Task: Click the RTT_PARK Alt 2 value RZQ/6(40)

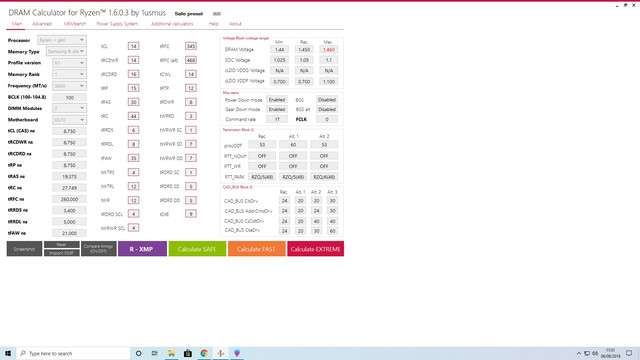Action: click(x=324, y=177)
